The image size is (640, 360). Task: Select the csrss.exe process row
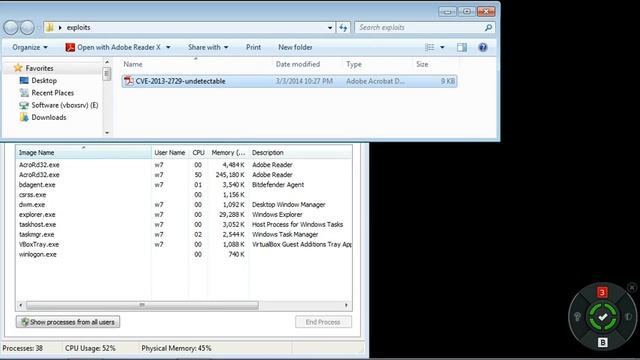[184, 195]
